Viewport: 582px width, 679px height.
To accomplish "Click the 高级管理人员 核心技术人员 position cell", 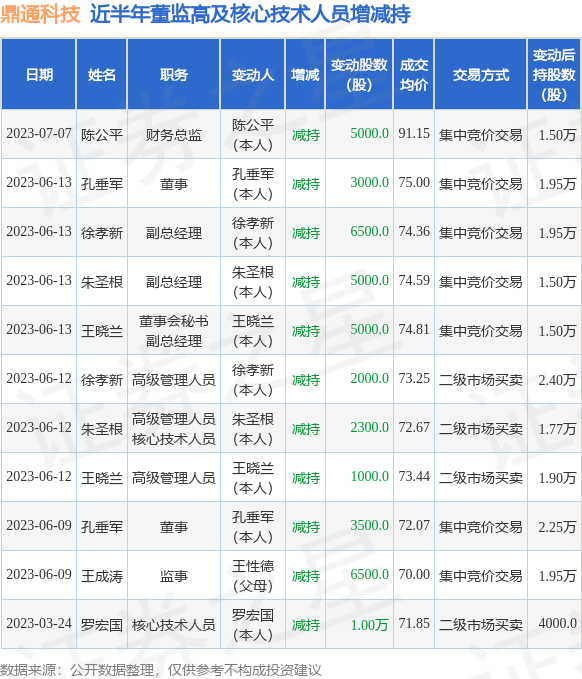I will pyautogui.click(x=174, y=429).
